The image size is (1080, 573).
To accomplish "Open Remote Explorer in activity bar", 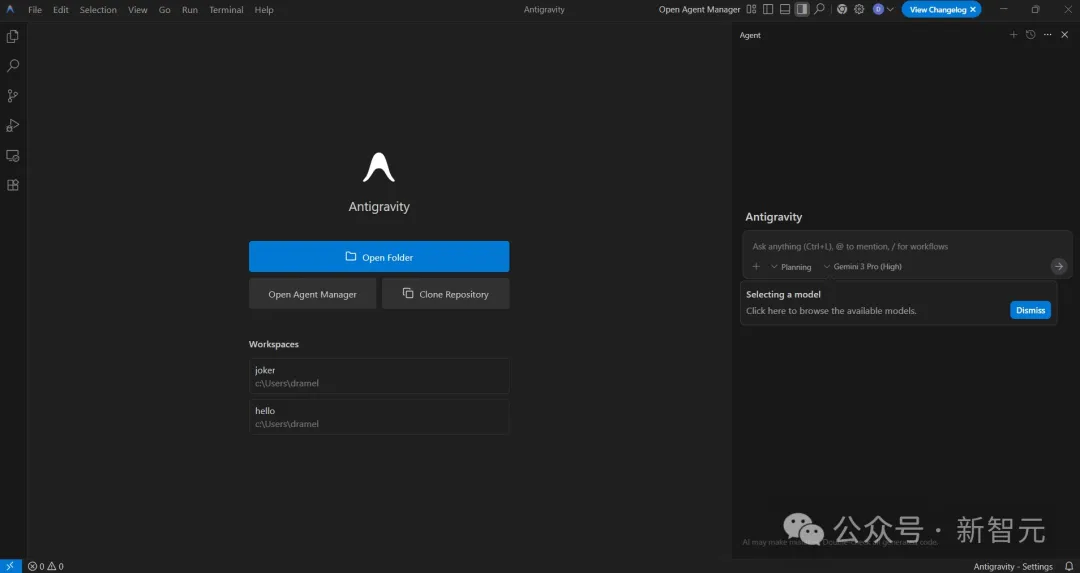I will (13, 156).
